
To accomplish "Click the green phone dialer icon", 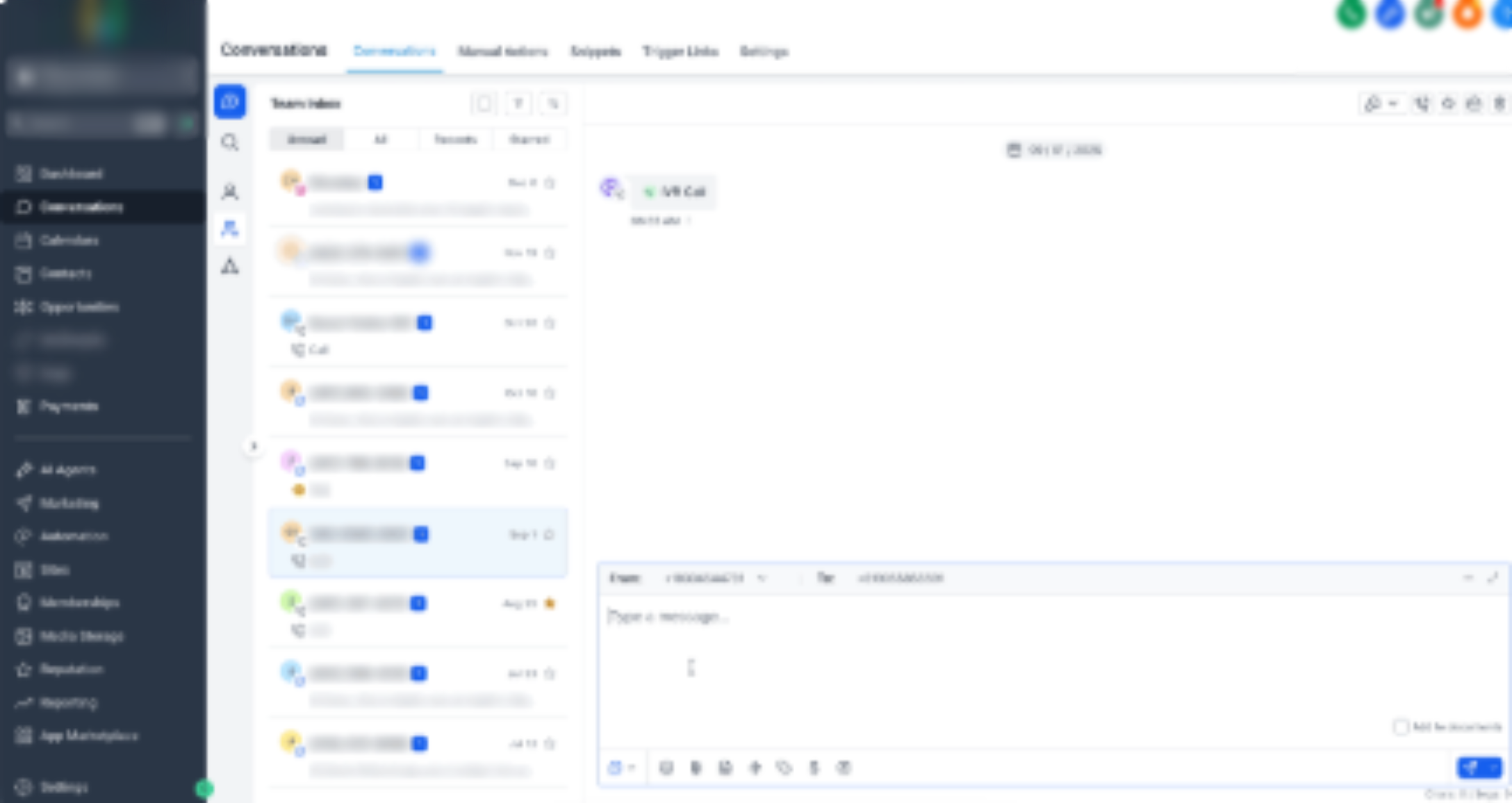I will pyautogui.click(x=1351, y=13).
